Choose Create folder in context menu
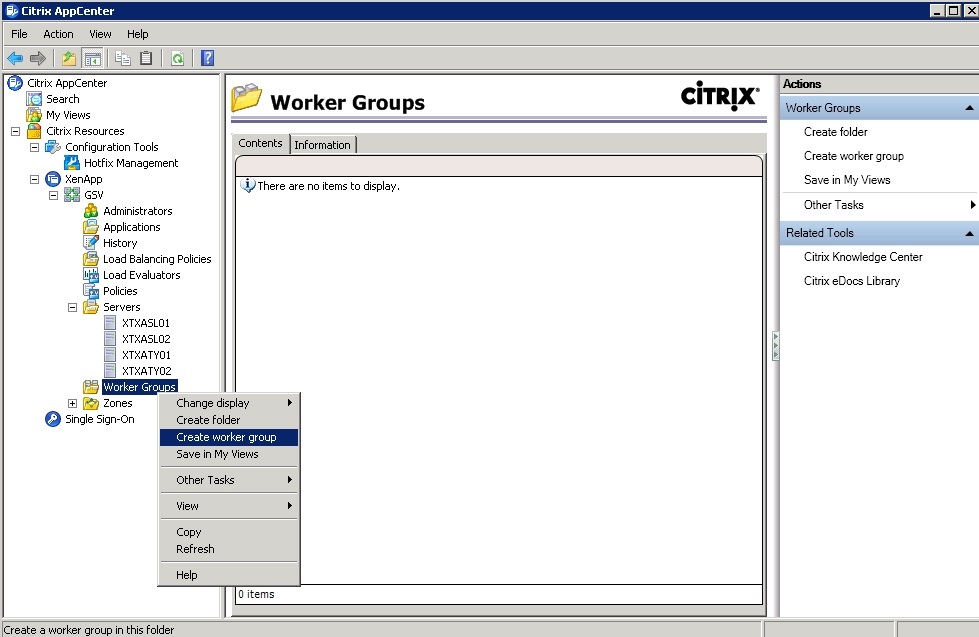This screenshot has height=637, width=979. [x=229, y=420]
